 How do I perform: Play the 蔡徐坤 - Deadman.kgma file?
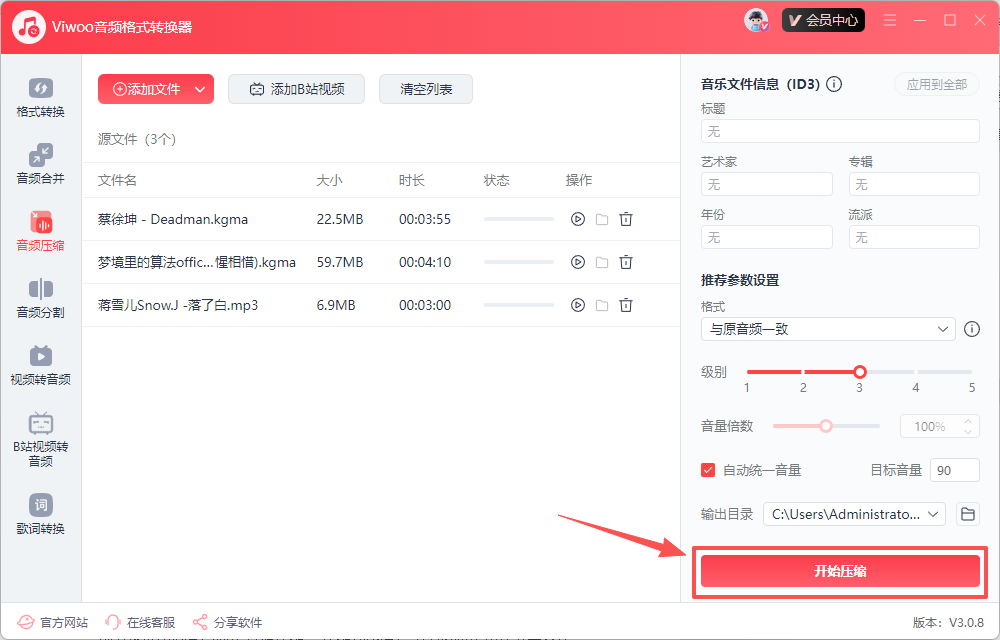click(x=577, y=219)
